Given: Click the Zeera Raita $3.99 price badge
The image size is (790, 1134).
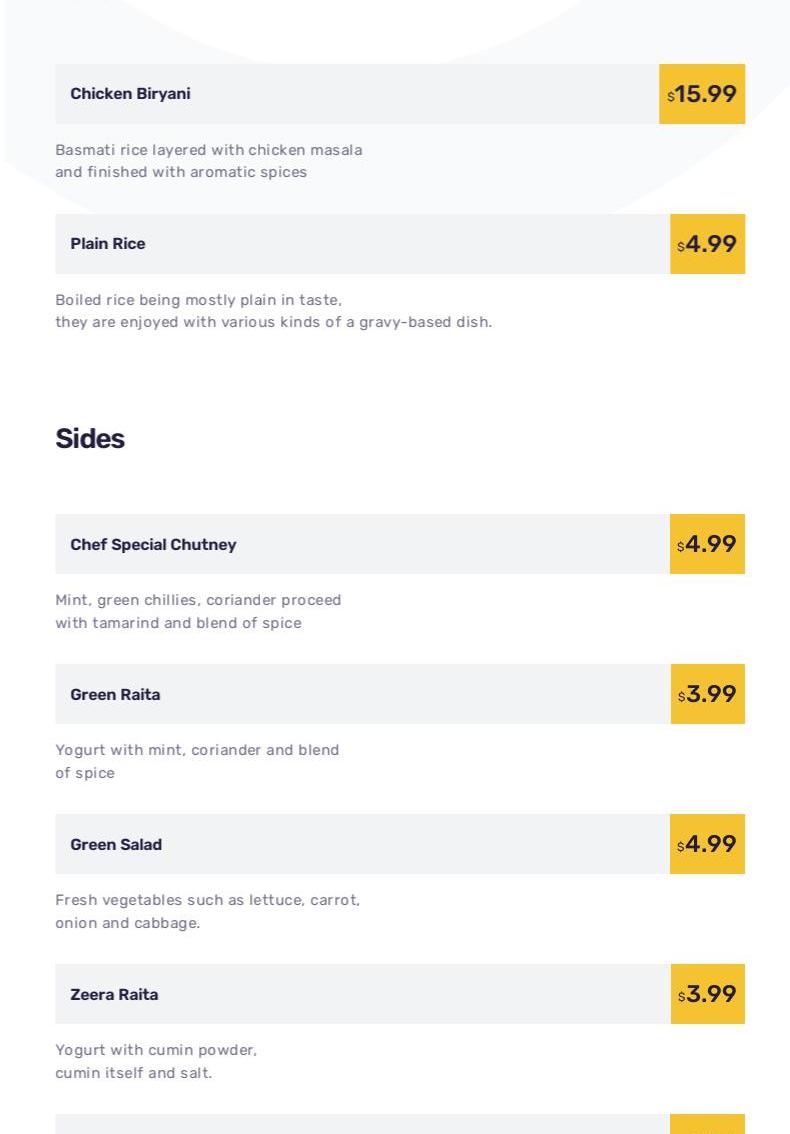Looking at the screenshot, I should pyautogui.click(x=707, y=994).
